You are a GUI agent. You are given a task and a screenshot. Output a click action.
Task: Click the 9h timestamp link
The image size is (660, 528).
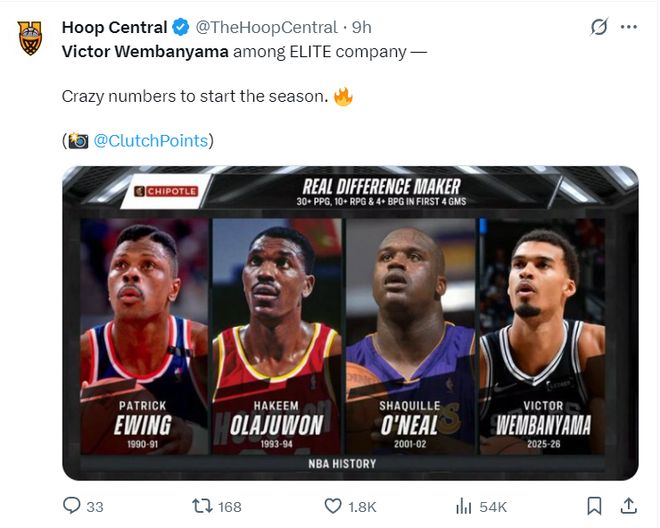tap(362, 27)
